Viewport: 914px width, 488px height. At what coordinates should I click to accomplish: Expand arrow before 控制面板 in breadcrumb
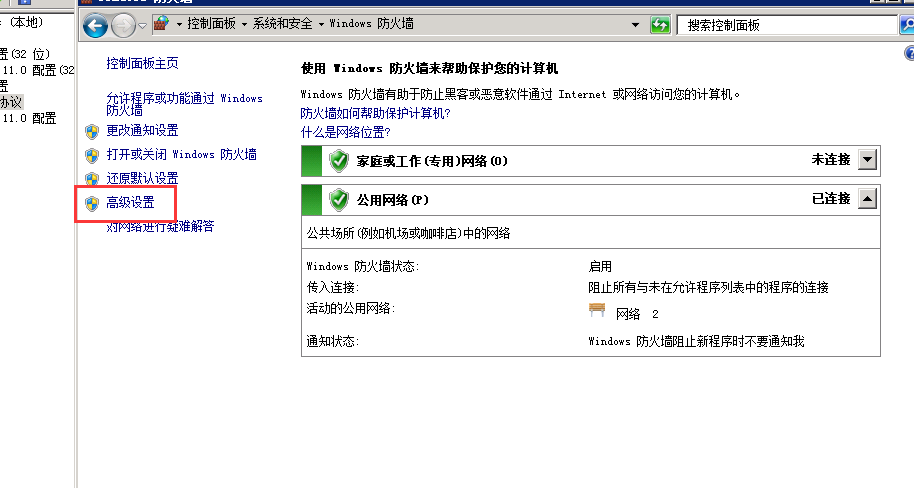click(x=179, y=24)
